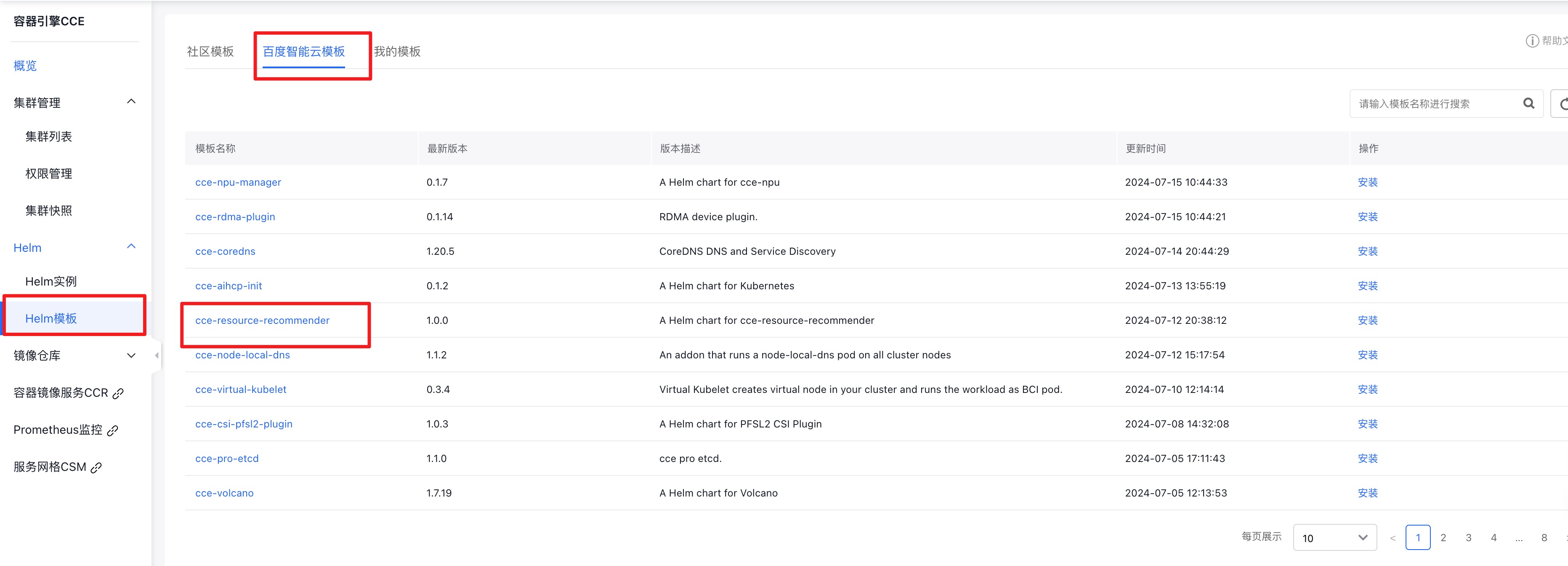Open the cce-aihcp-init template
The width and height of the screenshot is (1568, 566).
coord(228,286)
